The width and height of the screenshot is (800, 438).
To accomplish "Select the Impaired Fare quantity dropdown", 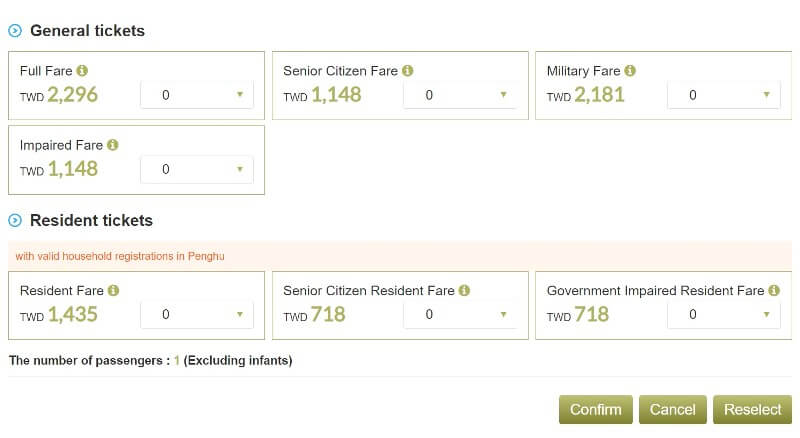I will [197, 169].
